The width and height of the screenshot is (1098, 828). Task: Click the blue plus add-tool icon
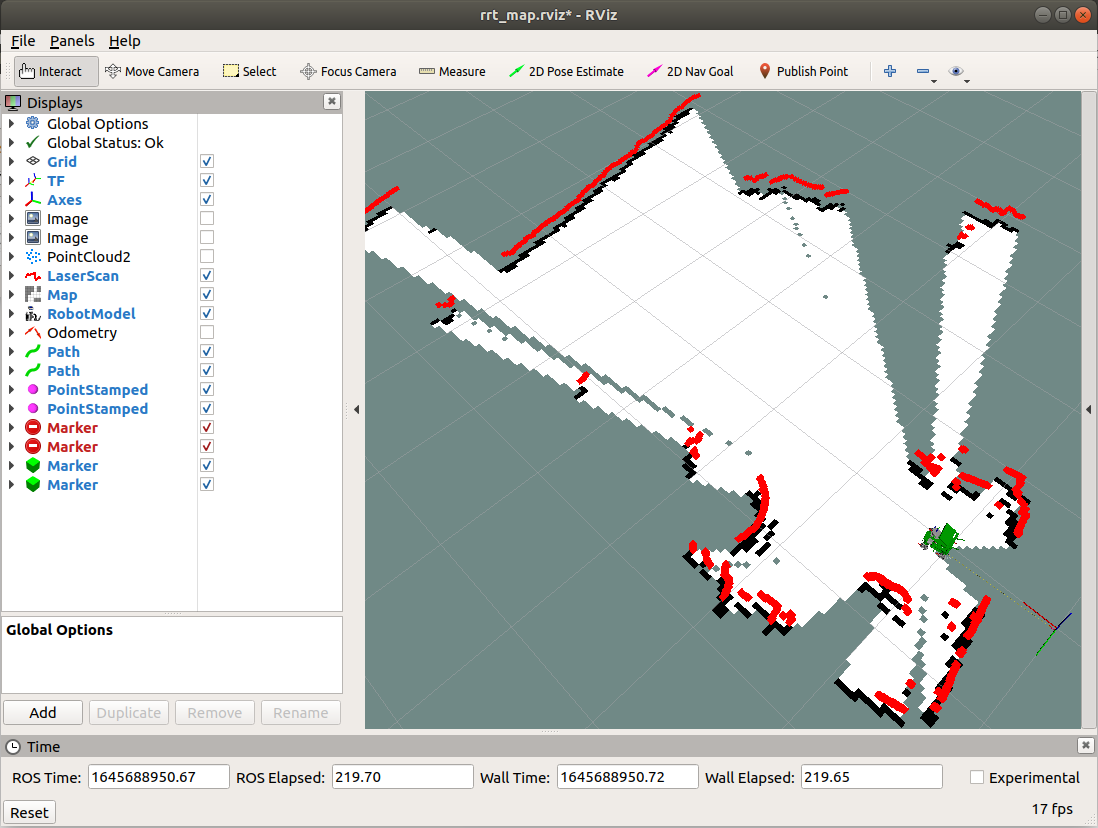(x=890, y=71)
